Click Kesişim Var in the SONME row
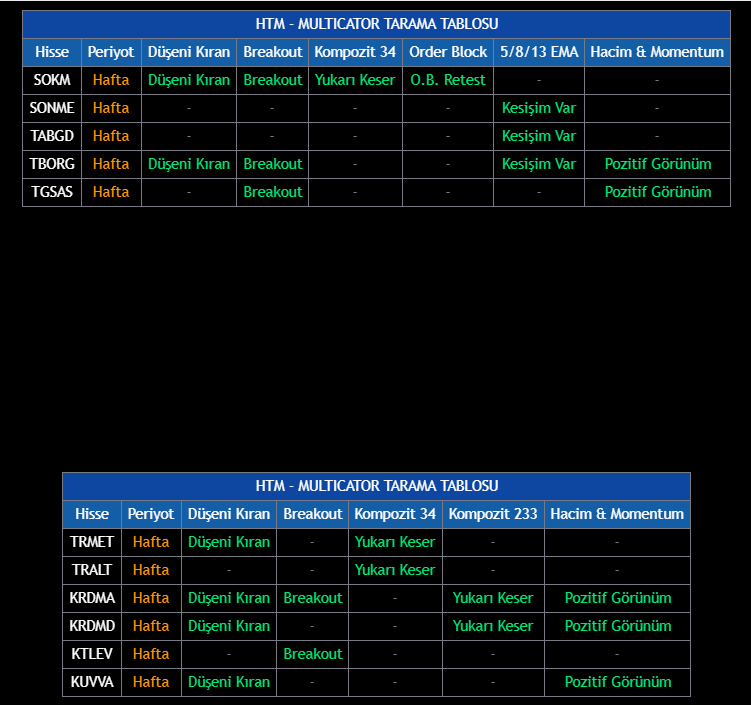 pyautogui.click(x=539, y=108)
